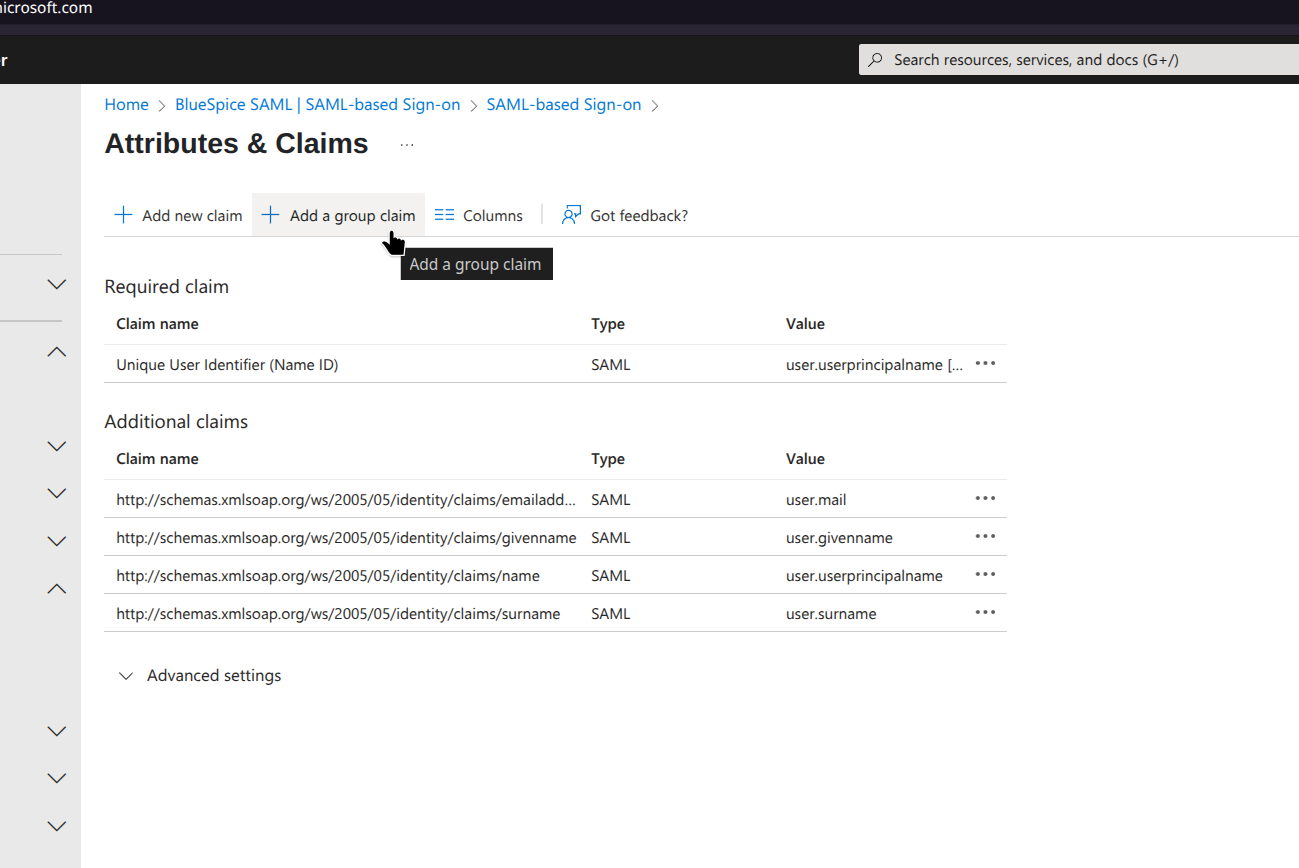The width and height of the screenshot is (1299, 868).
Task: Click Add a group claim button
Action: [x=338, y=215]
